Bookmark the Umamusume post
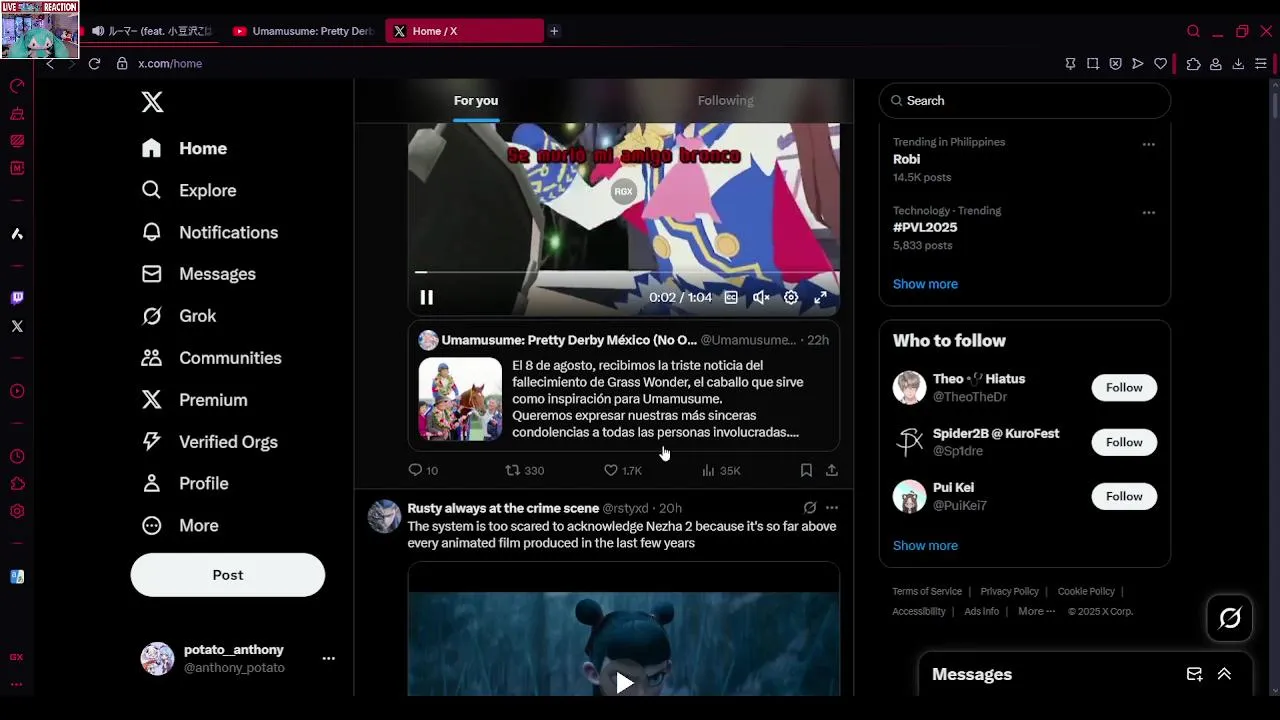1280x720 pixels. point(806,470)
